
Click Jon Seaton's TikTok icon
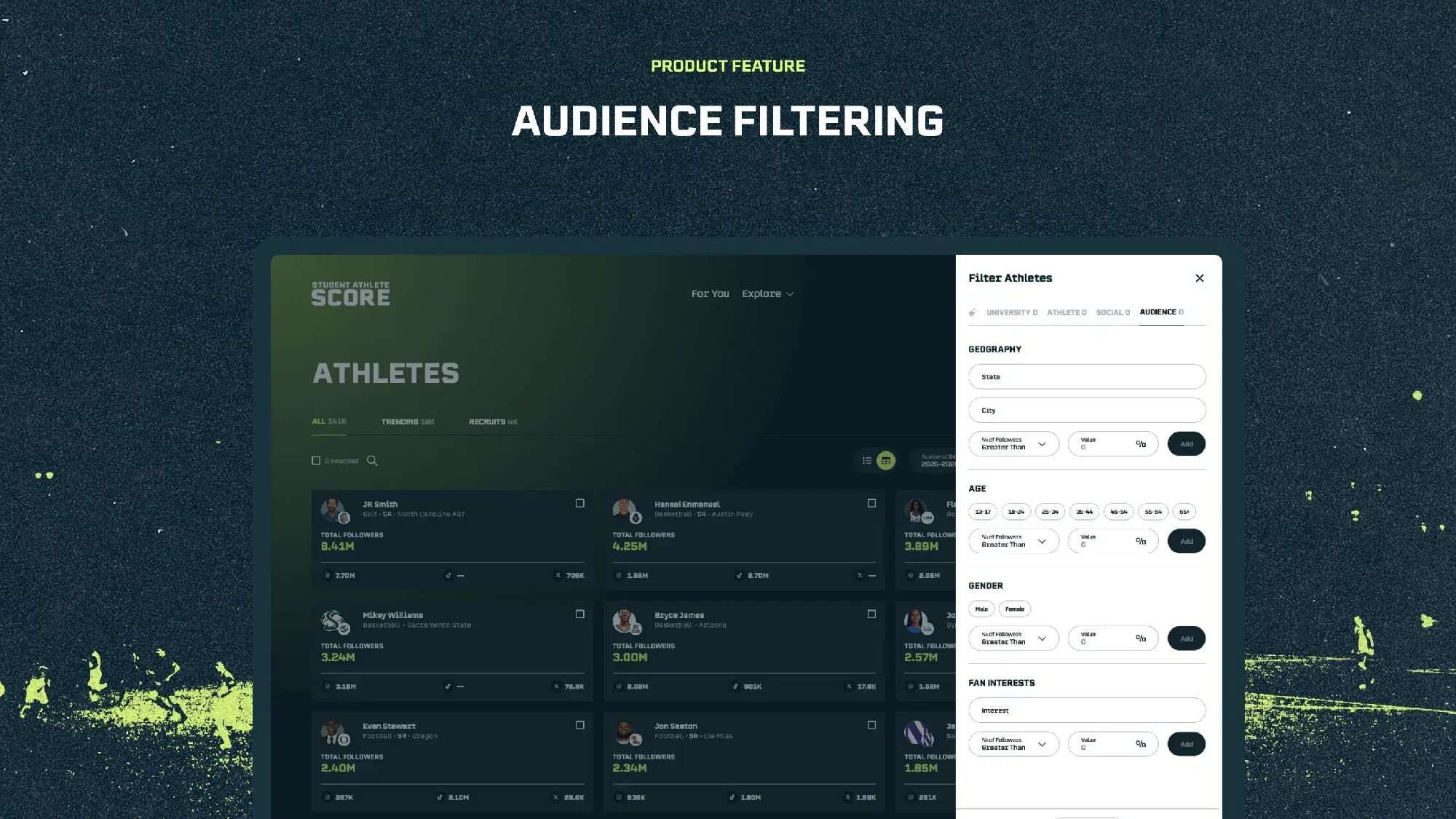[x=732, y=797]
